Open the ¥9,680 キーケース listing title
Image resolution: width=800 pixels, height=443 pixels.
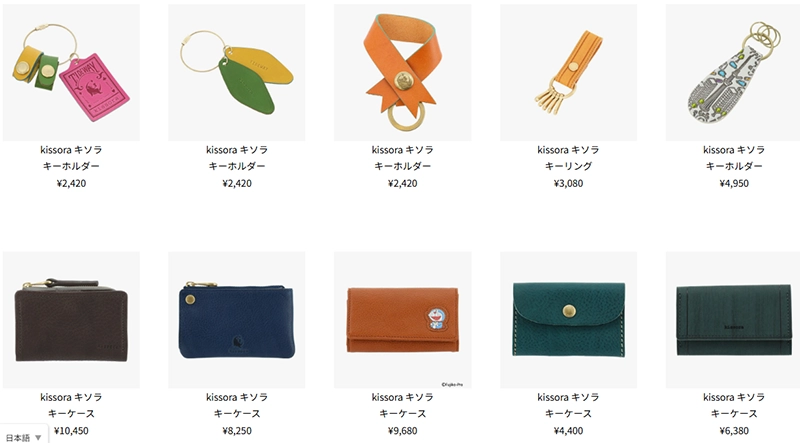coord(403,413)
